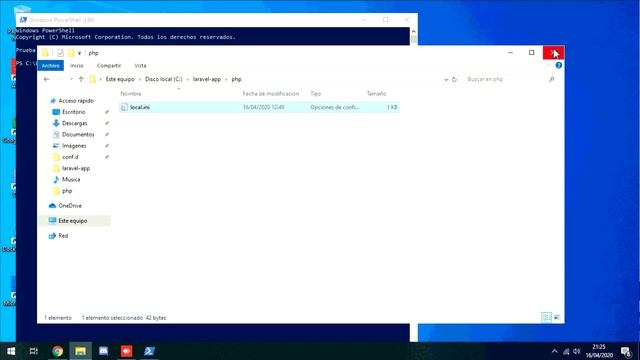Select Red in navigation pane
640x360 pixels.
click(63, 236)
